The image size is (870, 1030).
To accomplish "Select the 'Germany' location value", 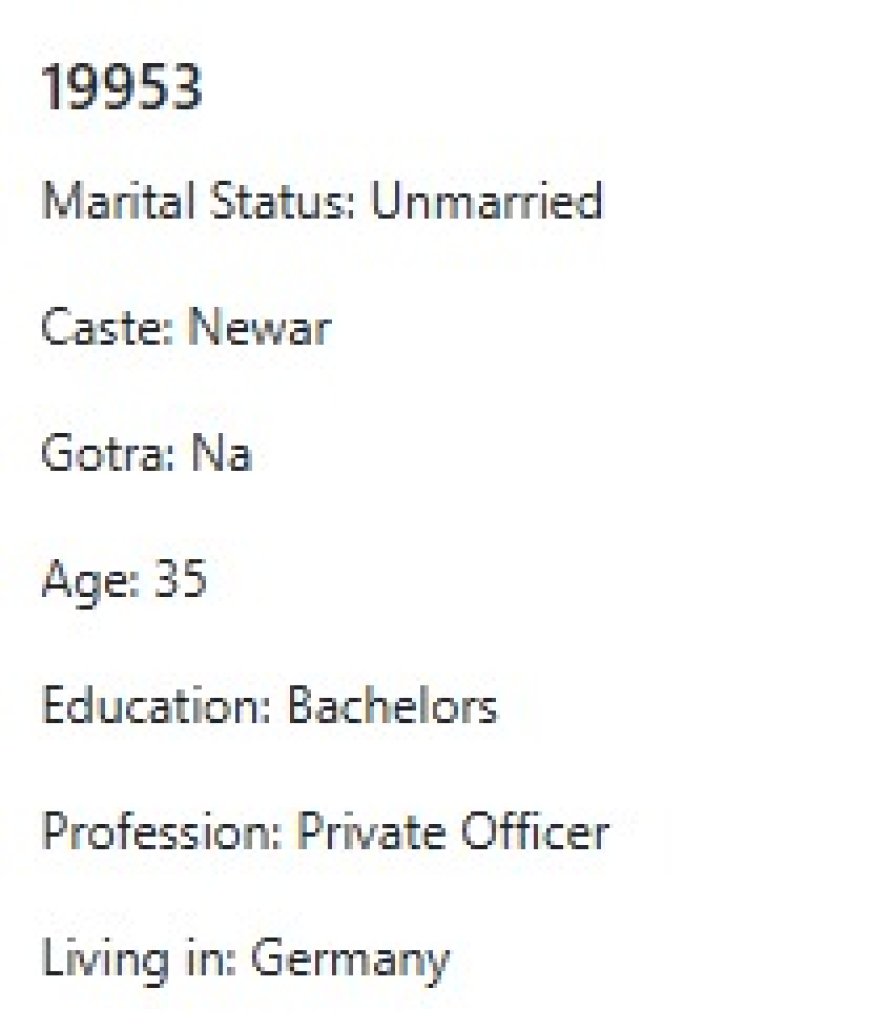I will (350, 960).
